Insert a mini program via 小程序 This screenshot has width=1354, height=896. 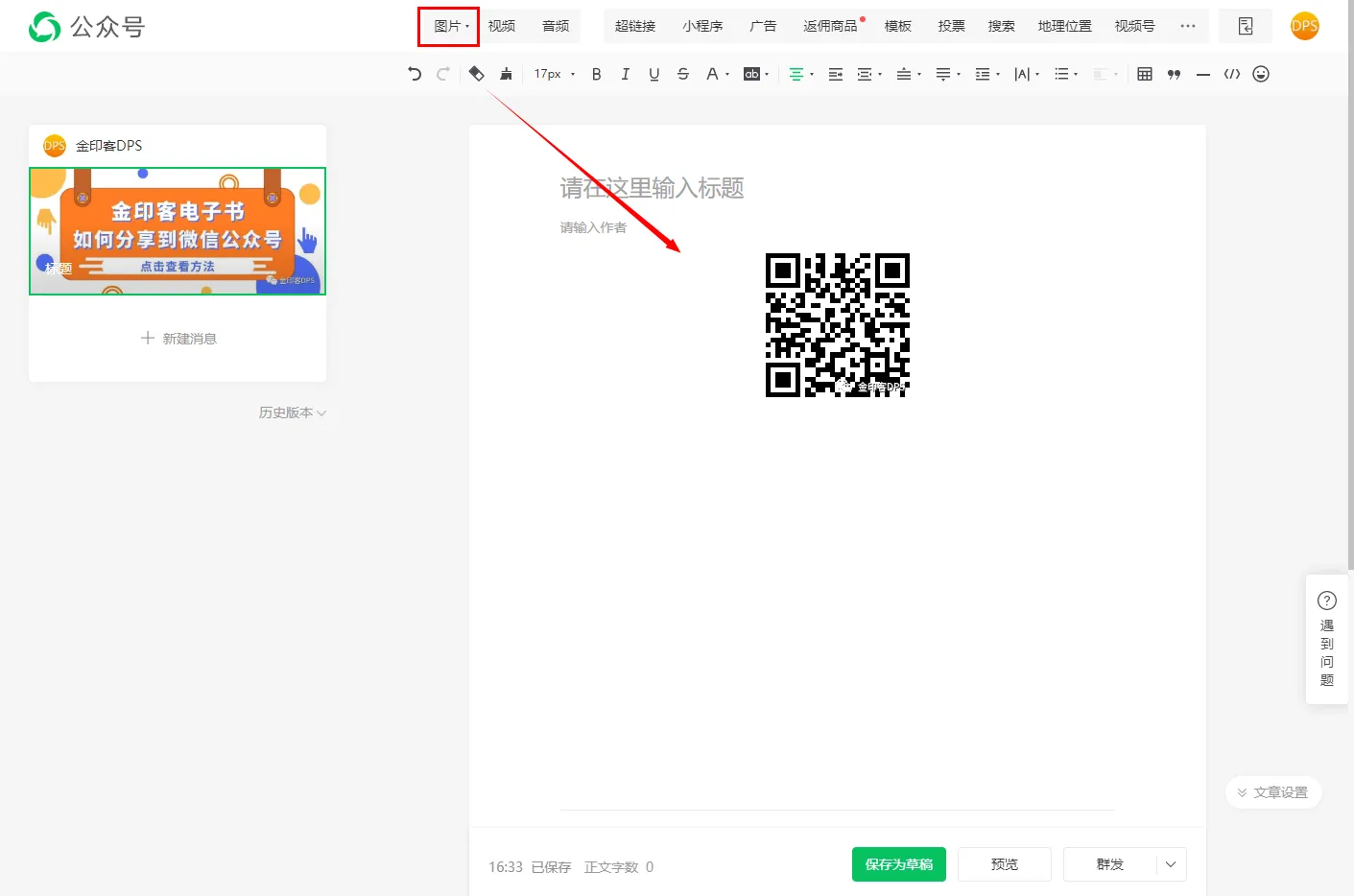tap(702, 26)
